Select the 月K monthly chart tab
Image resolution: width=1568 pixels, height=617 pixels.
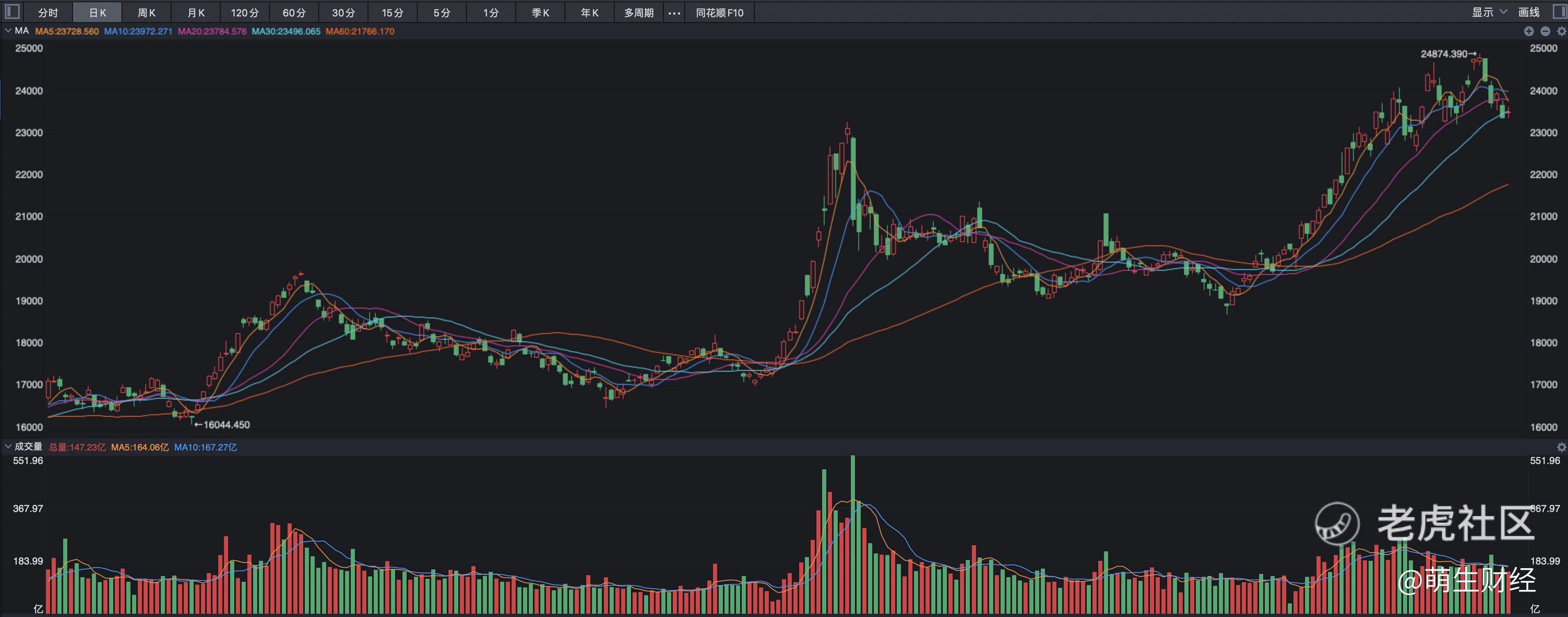(x=195, y=13)
